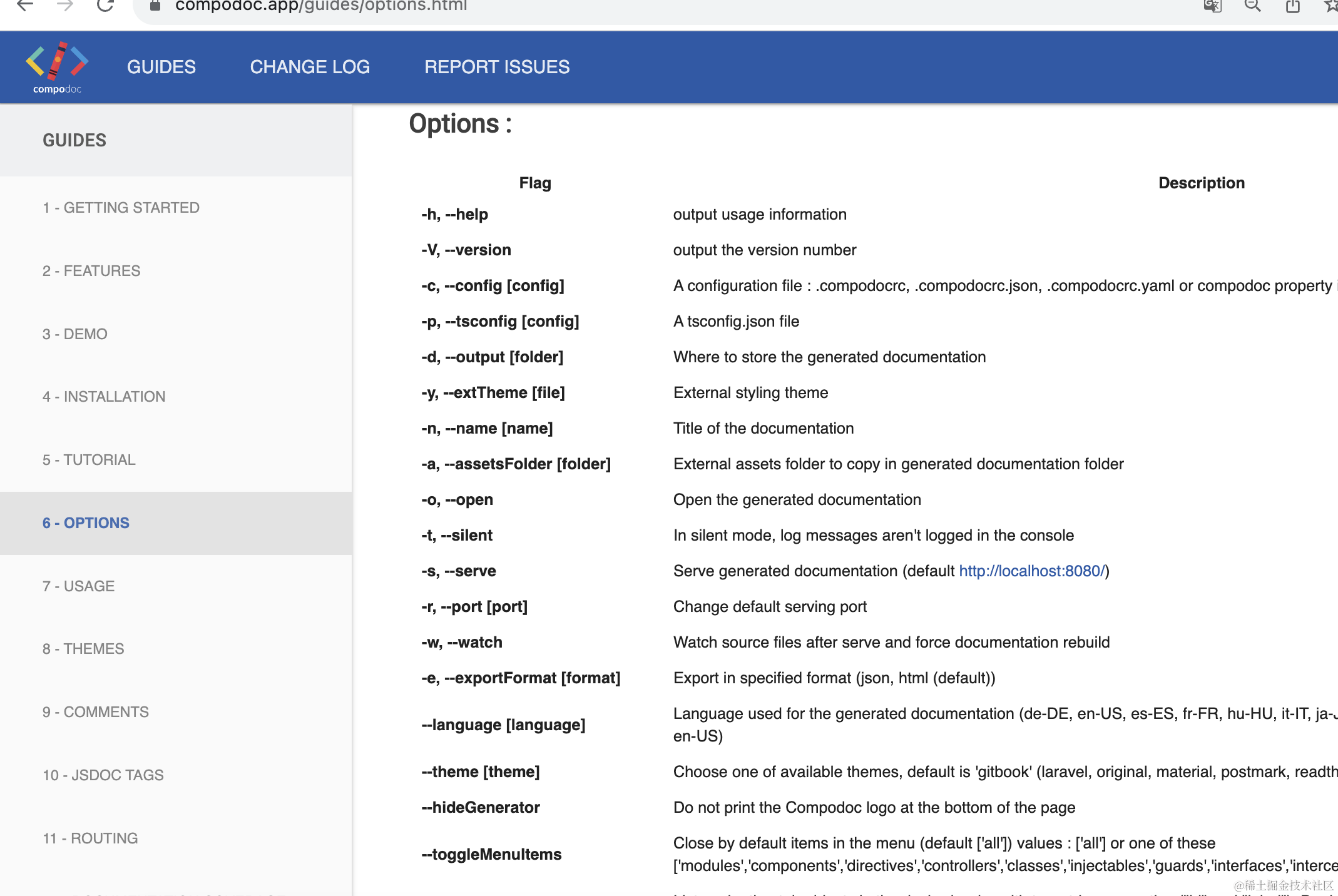Image resolution: width=1338 pixels, height=896 pixels.
Task: Select the 6 - Options sidebar item
Action: pyautogui.click(x=86, y=523)
